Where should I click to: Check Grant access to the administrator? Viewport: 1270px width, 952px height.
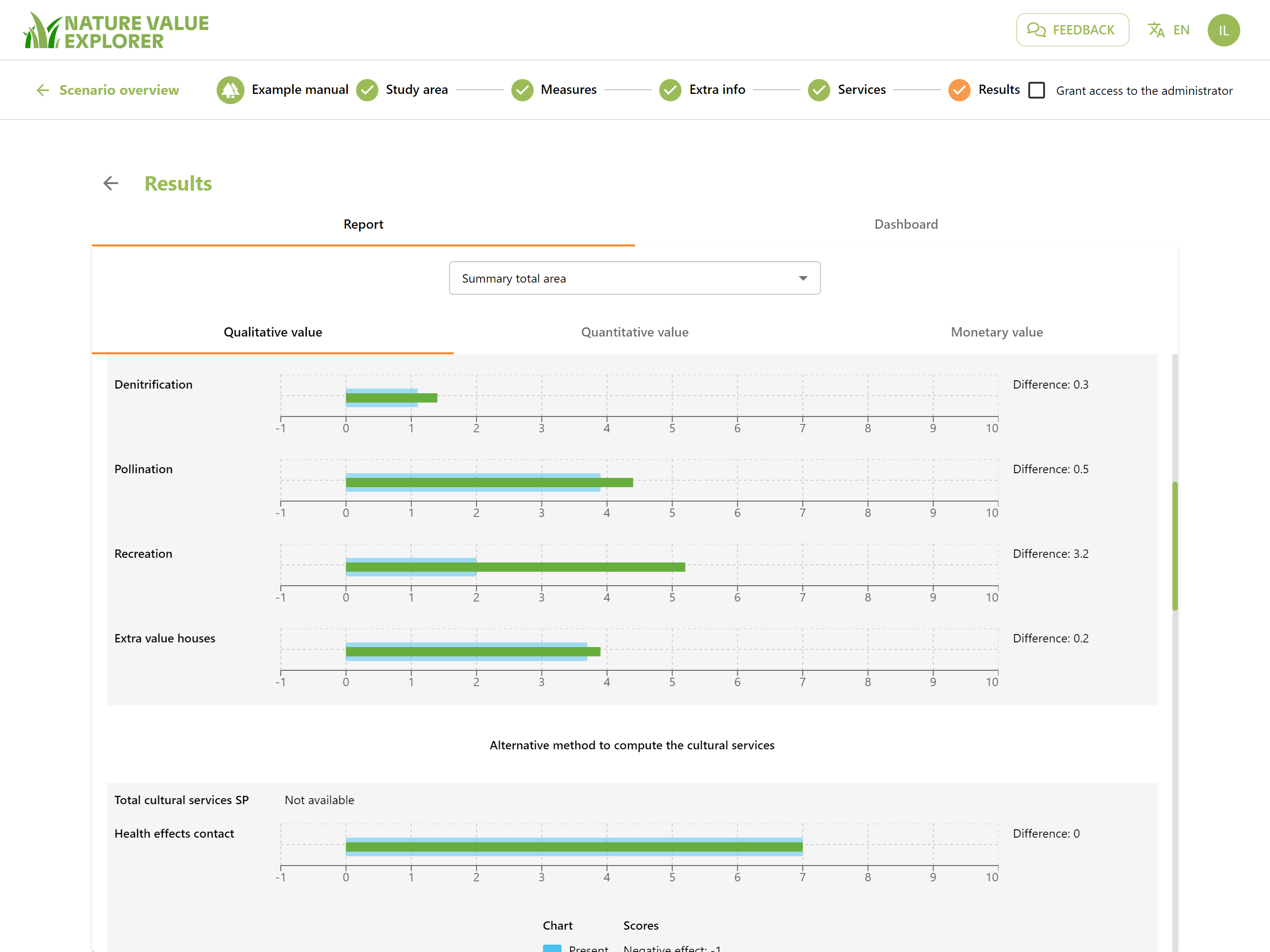click(x=1036, y=90)
